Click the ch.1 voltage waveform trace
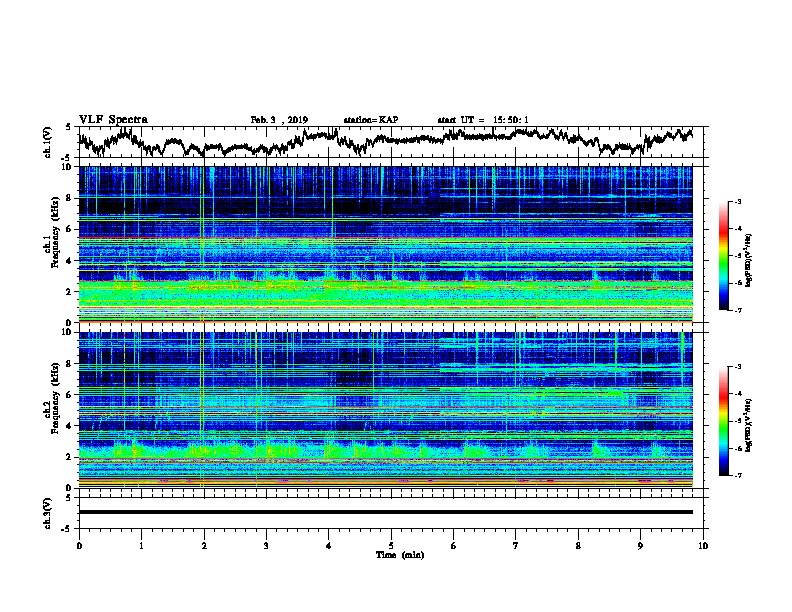 (385, 141)
